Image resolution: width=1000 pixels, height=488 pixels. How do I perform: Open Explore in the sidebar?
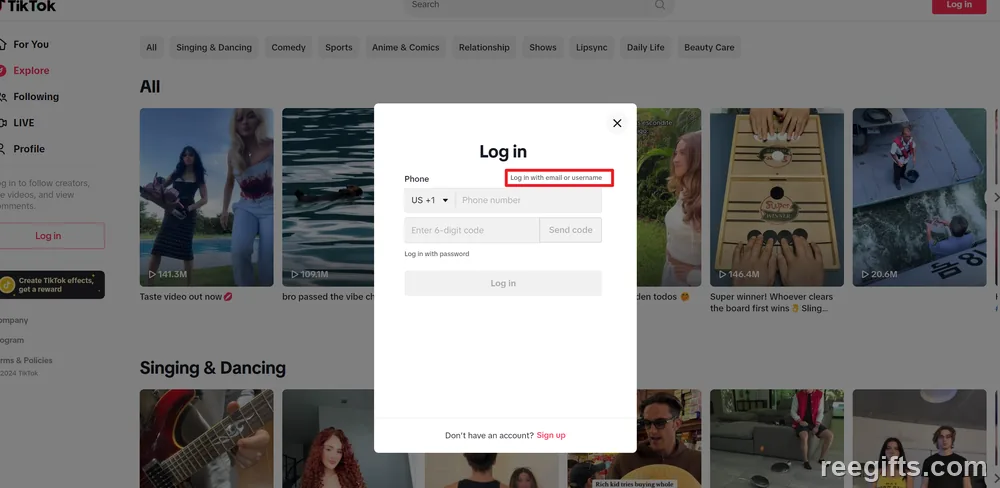[31, 71]
